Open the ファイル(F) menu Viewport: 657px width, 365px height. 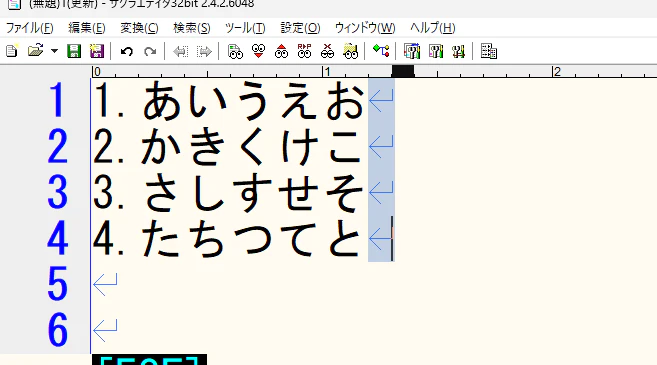(29, 28)
